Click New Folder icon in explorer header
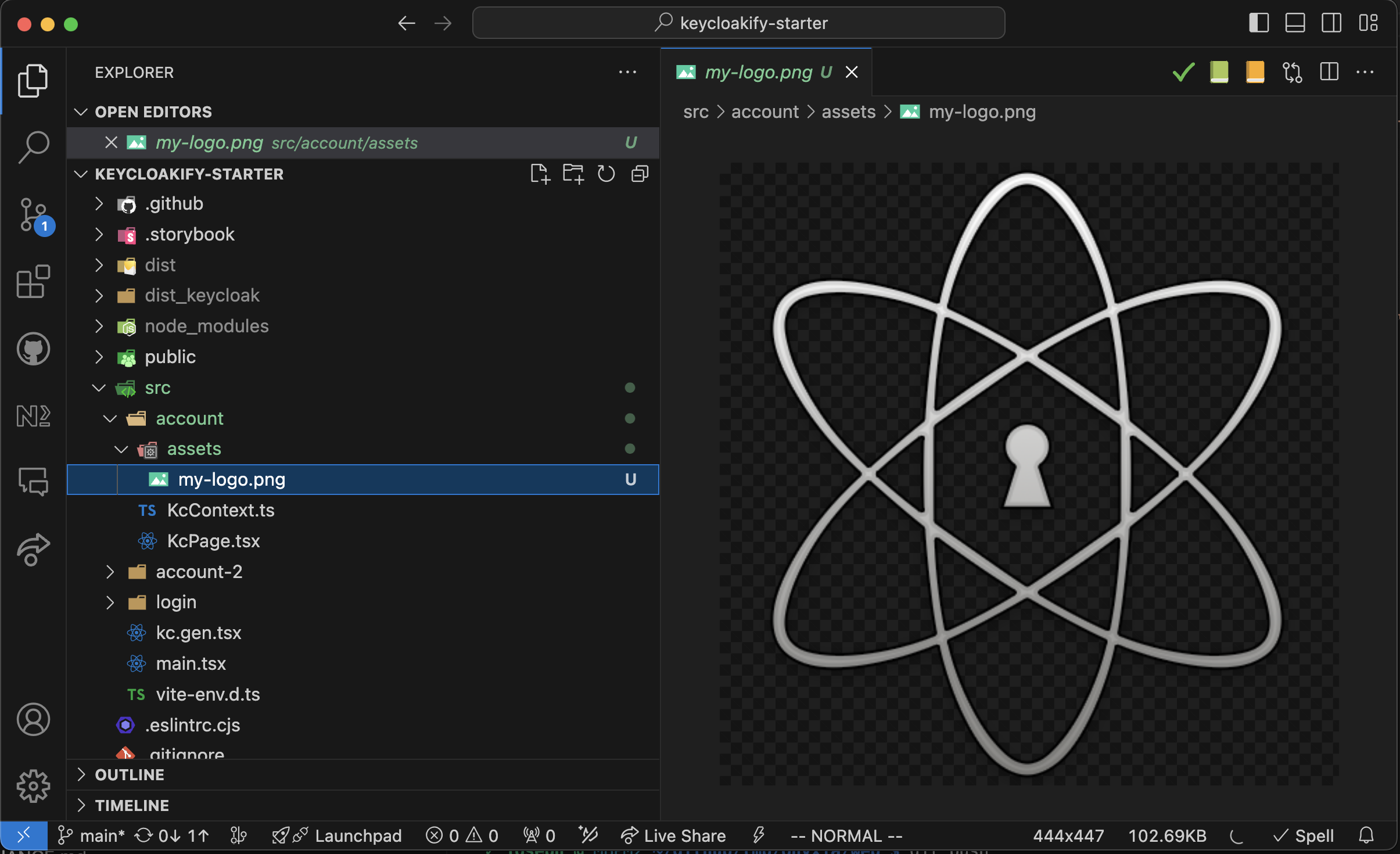 point(573,174)
